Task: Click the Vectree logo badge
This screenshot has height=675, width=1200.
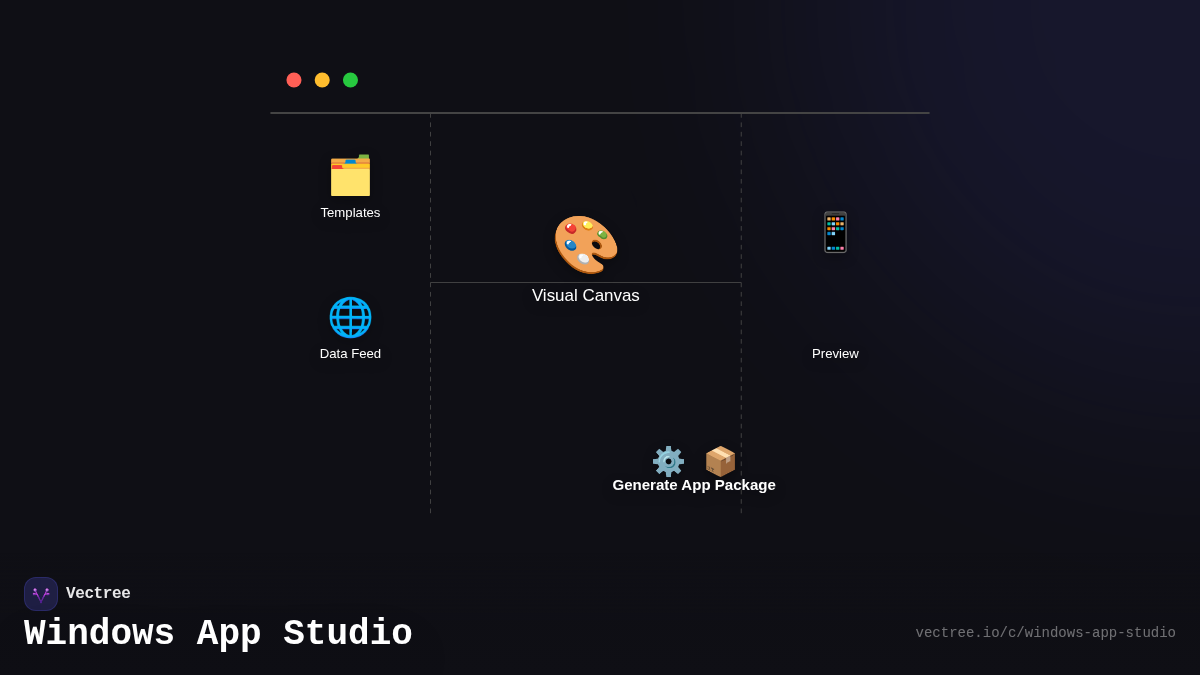Action: click(x=41, y=593)
